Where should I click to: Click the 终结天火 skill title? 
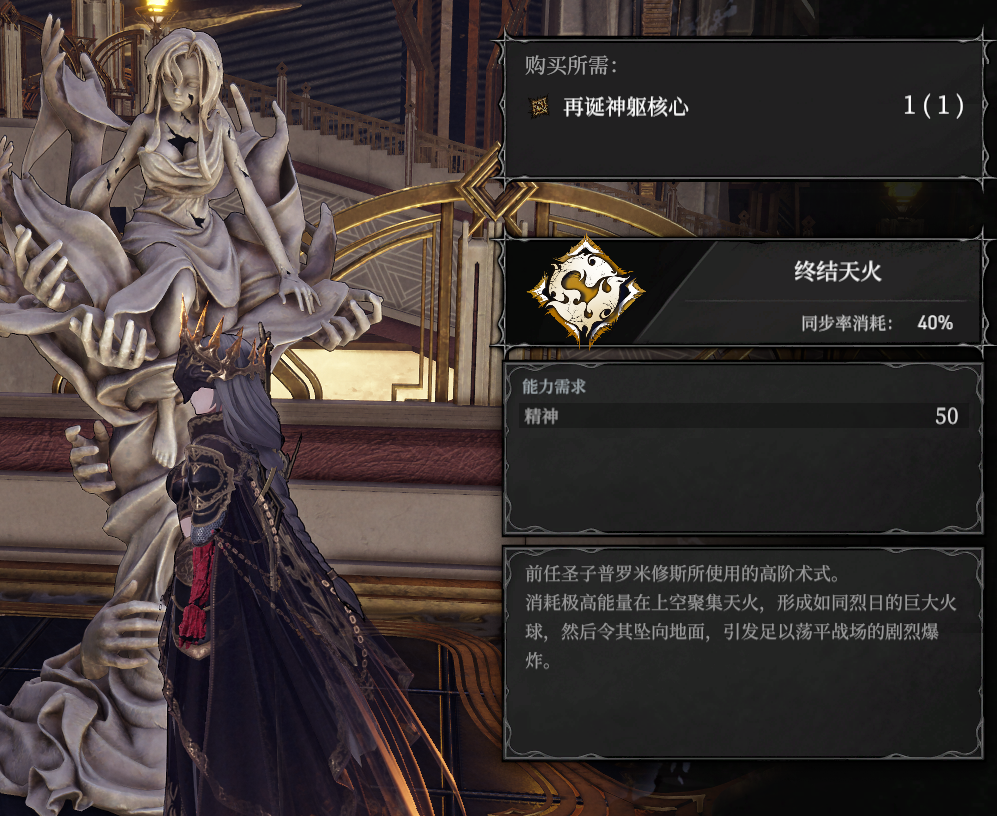click(x=837, y=272)
